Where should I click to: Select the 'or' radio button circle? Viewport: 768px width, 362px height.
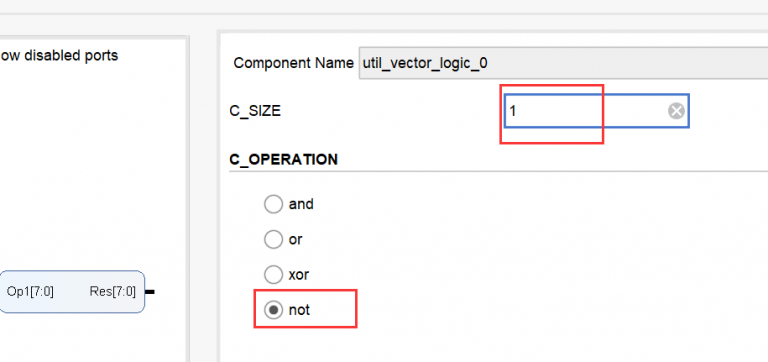tap(273, 240)
